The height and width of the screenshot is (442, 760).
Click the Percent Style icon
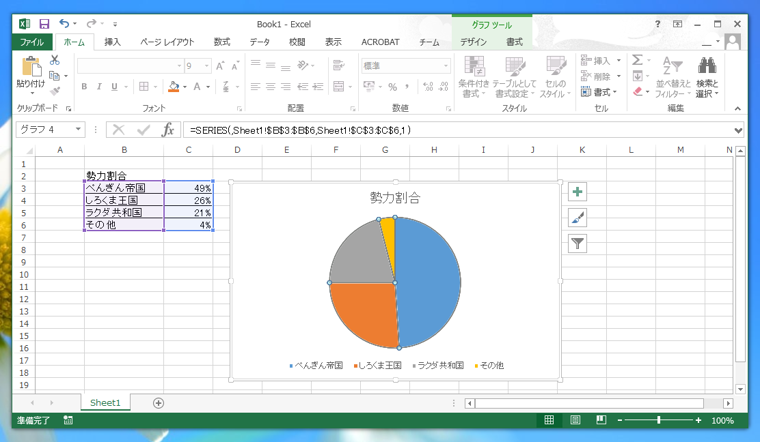(x=393, y=87)
